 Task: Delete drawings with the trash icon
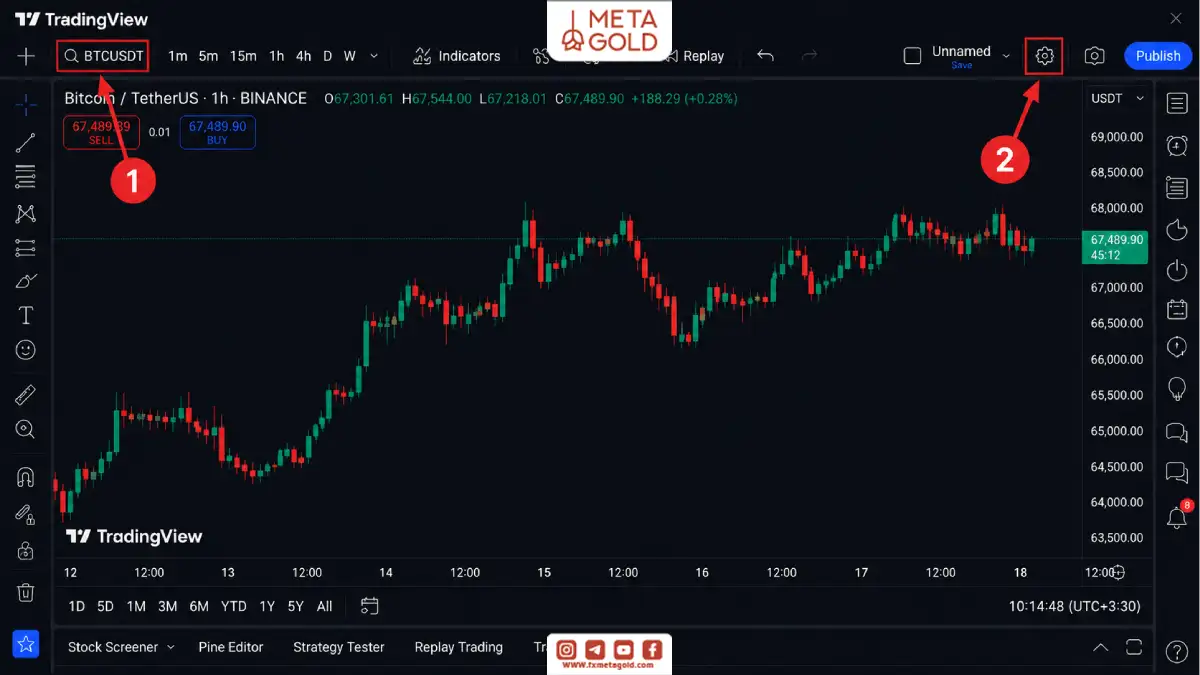[x=26, y=592]
